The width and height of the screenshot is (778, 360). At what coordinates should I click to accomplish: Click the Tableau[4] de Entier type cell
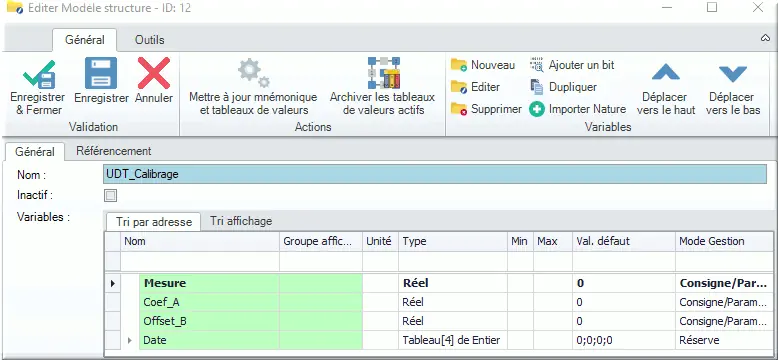[x=453, y=340]
